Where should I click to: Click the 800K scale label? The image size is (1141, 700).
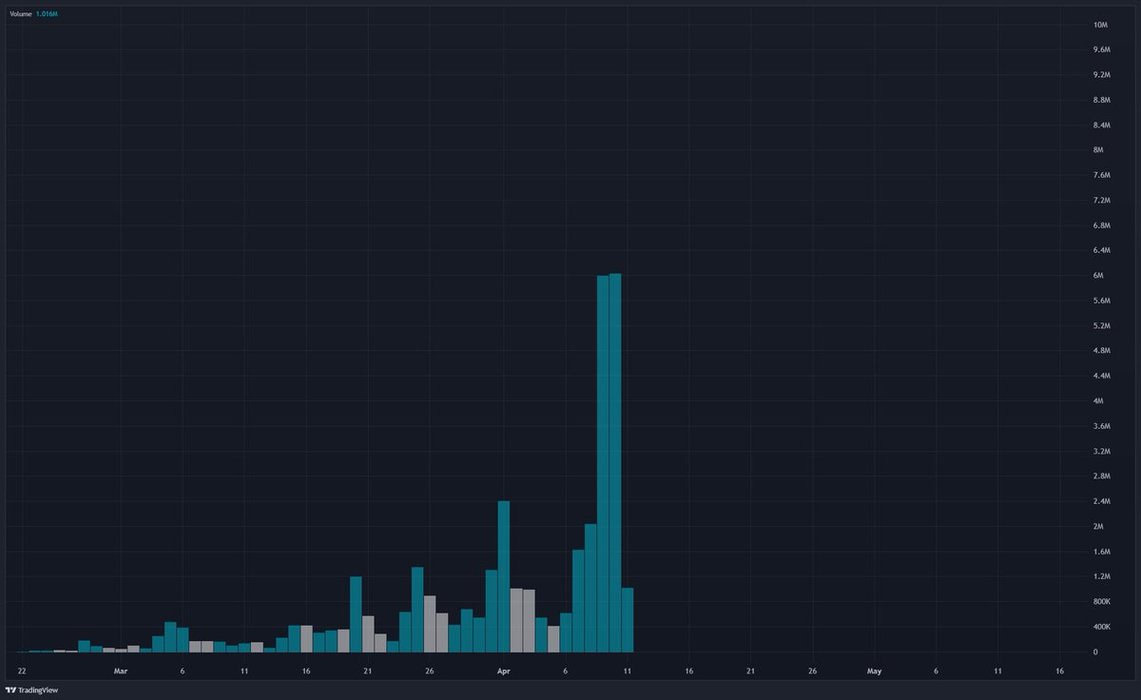tap(1102, 602)
